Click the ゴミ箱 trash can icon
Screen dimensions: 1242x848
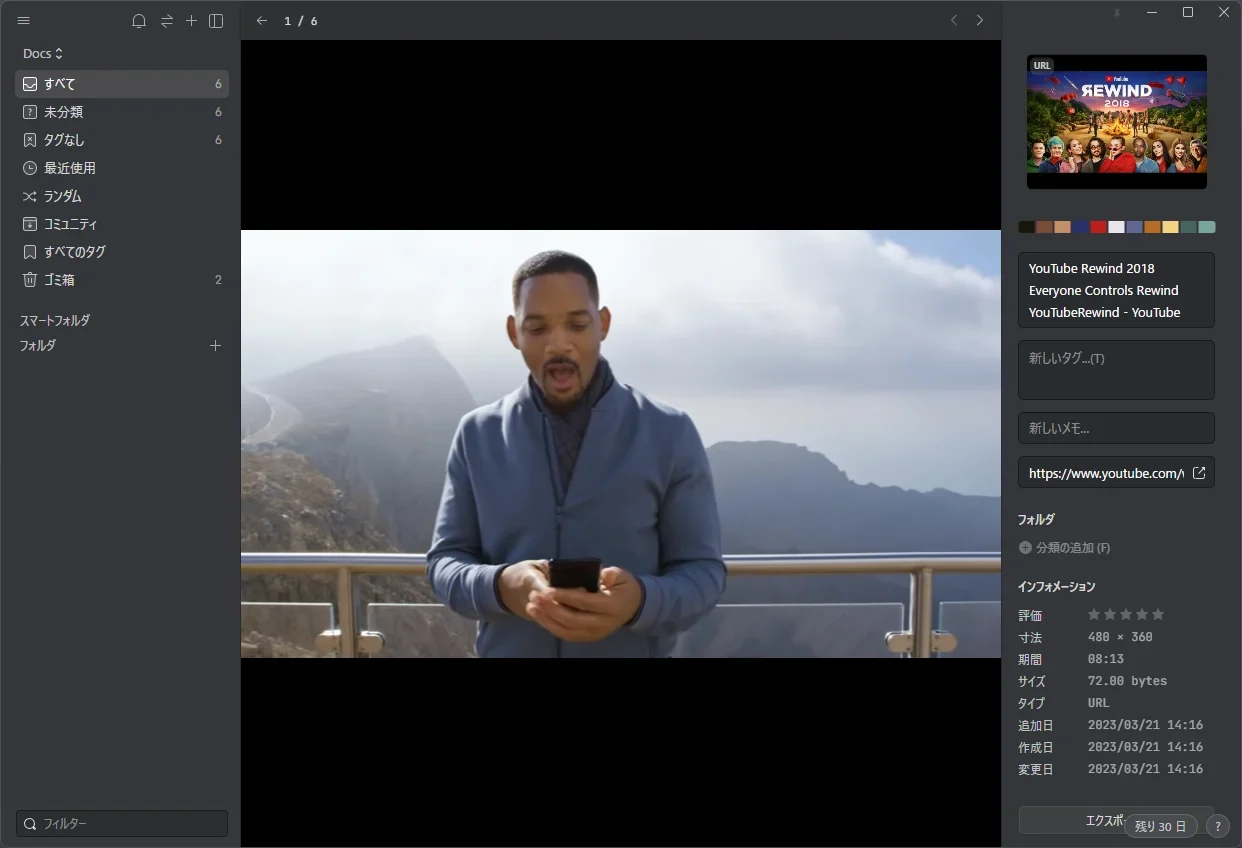tap(30, 280)
